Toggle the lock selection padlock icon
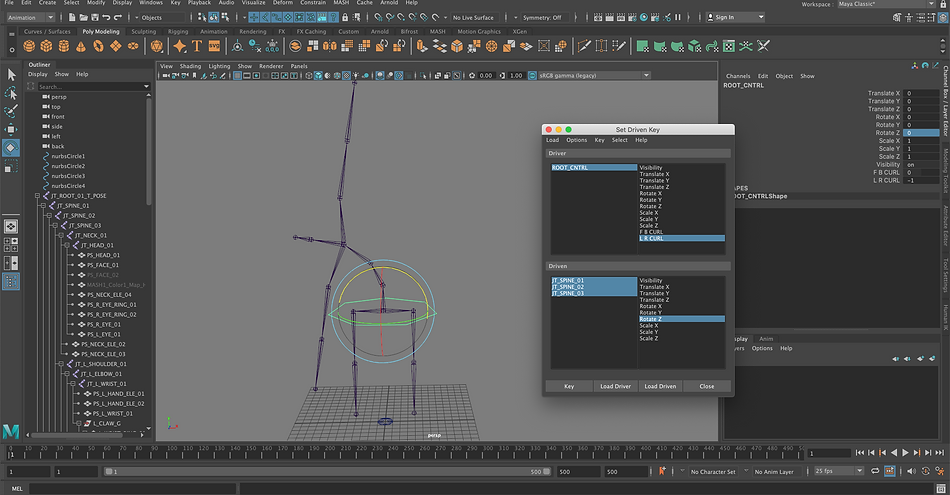950x495 pixels. pyautogui.click(x=345, y=18)
